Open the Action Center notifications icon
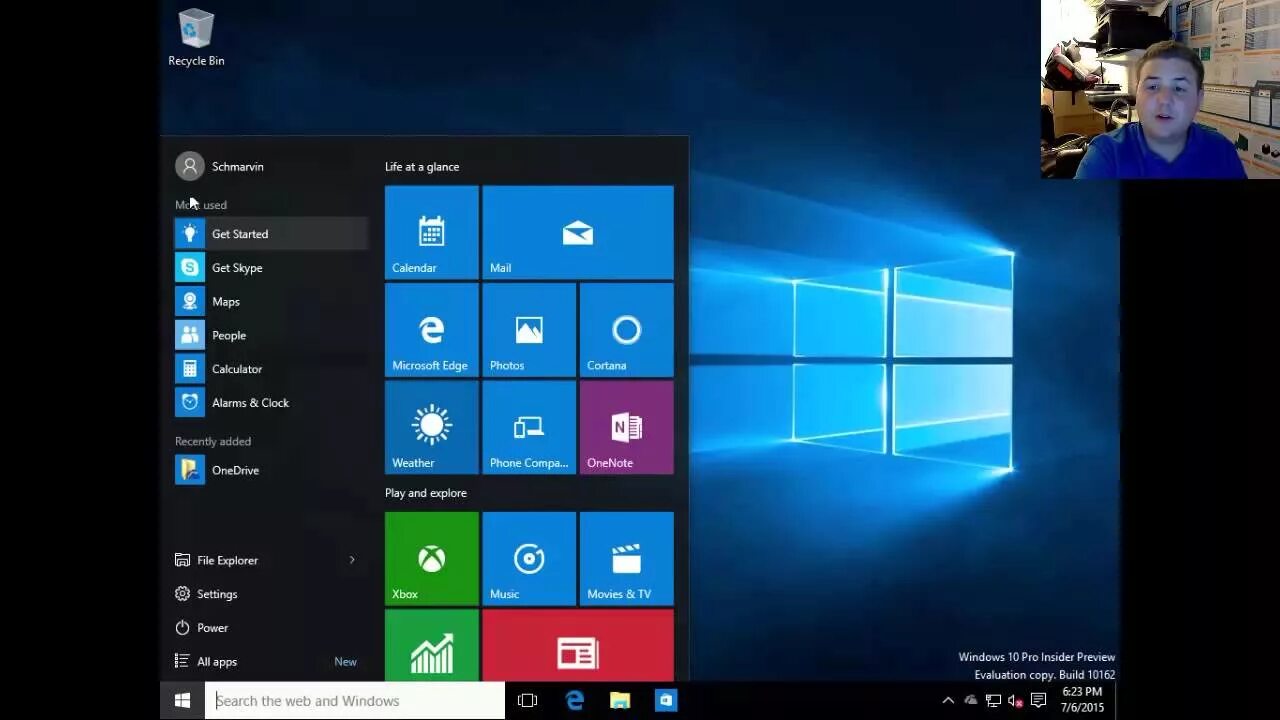The image size is (1280, 720). (1038, 701)
